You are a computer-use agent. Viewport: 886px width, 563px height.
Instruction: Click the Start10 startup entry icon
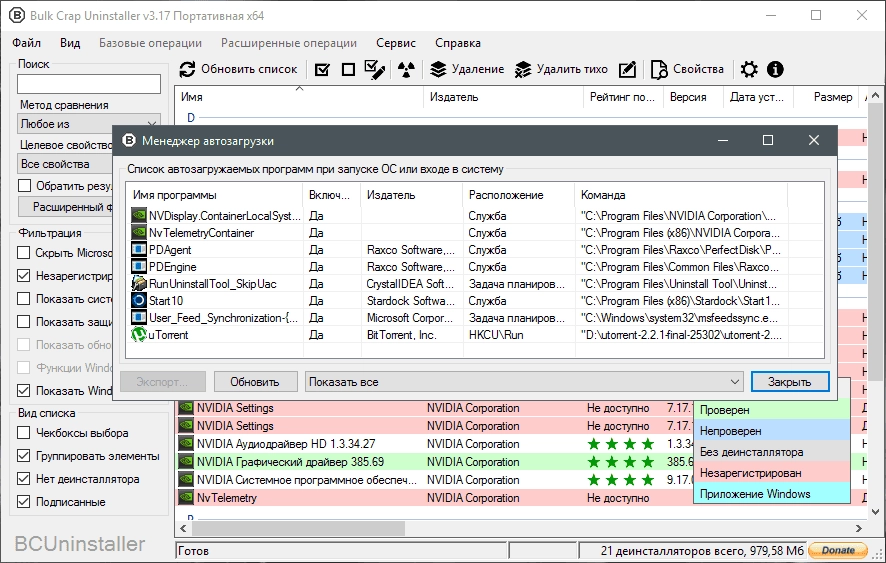[138, 301]
